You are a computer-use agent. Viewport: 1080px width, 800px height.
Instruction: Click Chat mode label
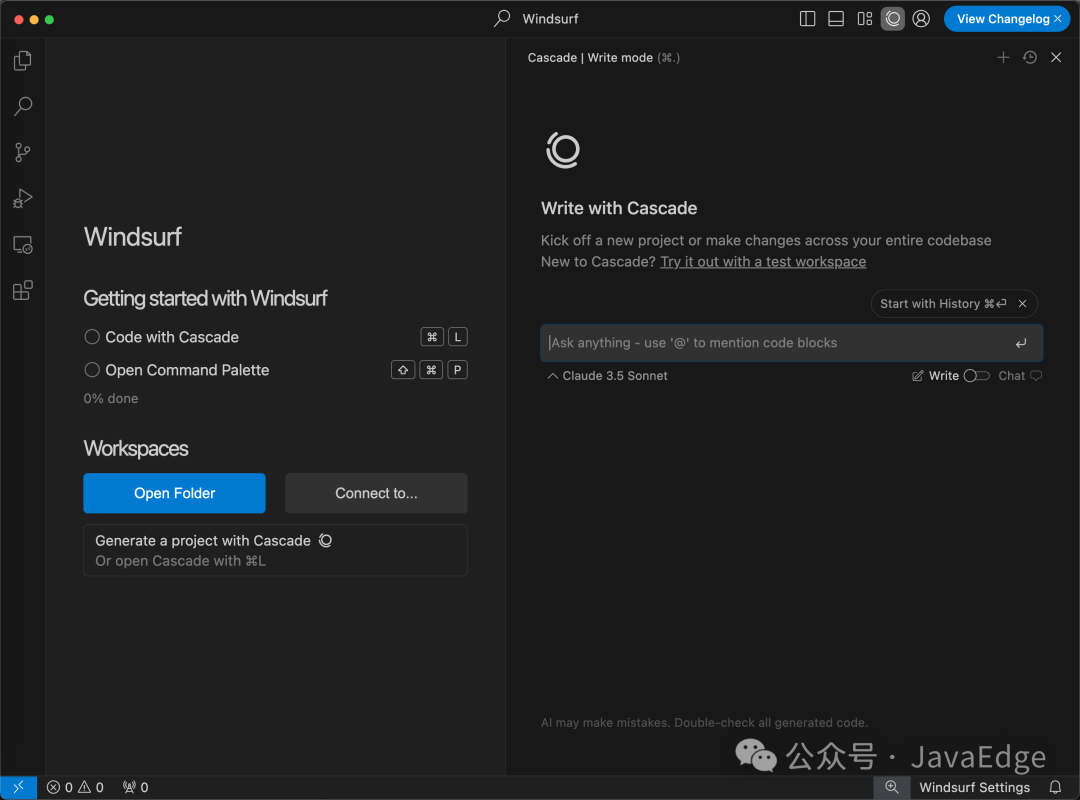click(1011, 376)
